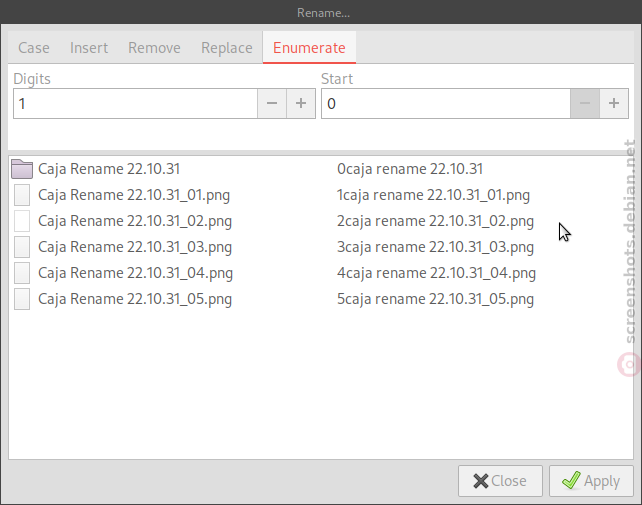Select the Caja Rename 22.10.31_05.png name
The height and width of the screenshot is (505, 642).
coord(135,299)
